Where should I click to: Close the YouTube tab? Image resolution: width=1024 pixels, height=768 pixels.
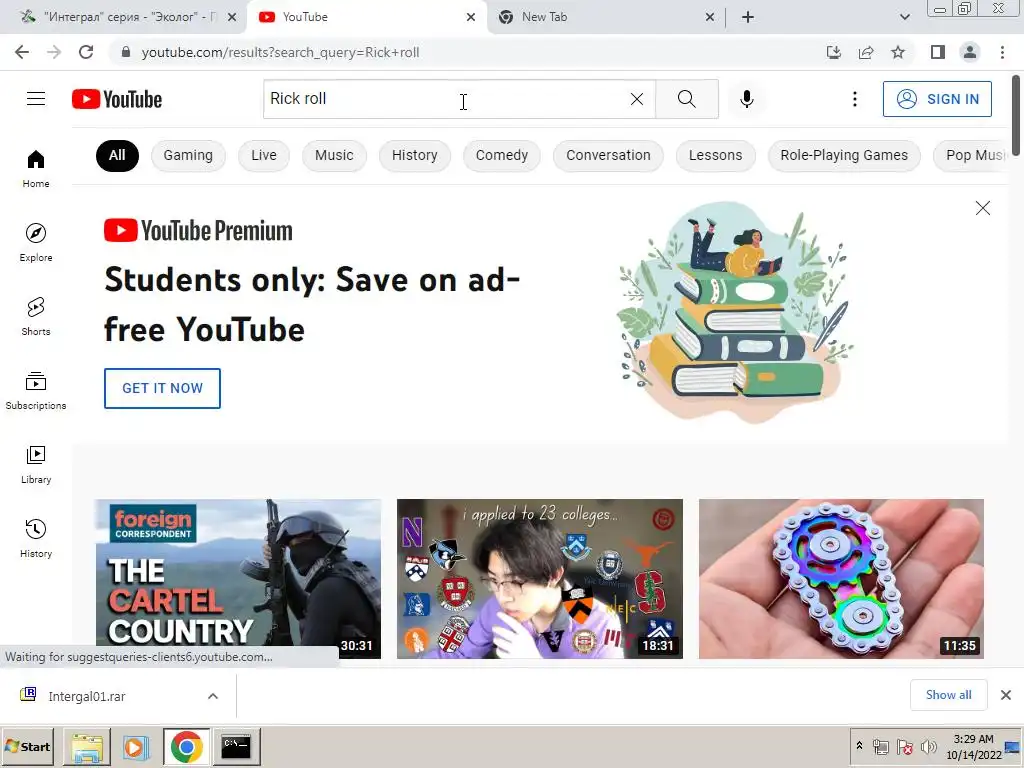point(470,17)
